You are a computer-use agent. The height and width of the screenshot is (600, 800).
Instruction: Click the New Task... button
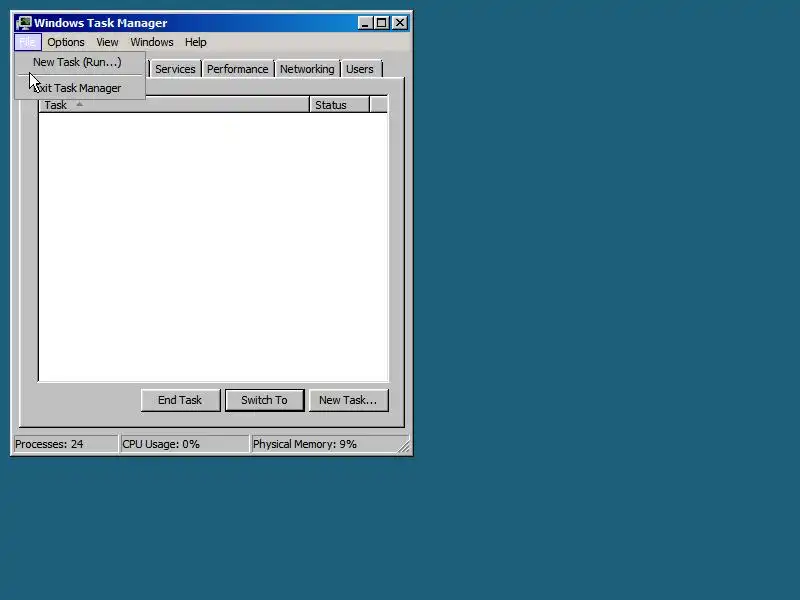348,400
